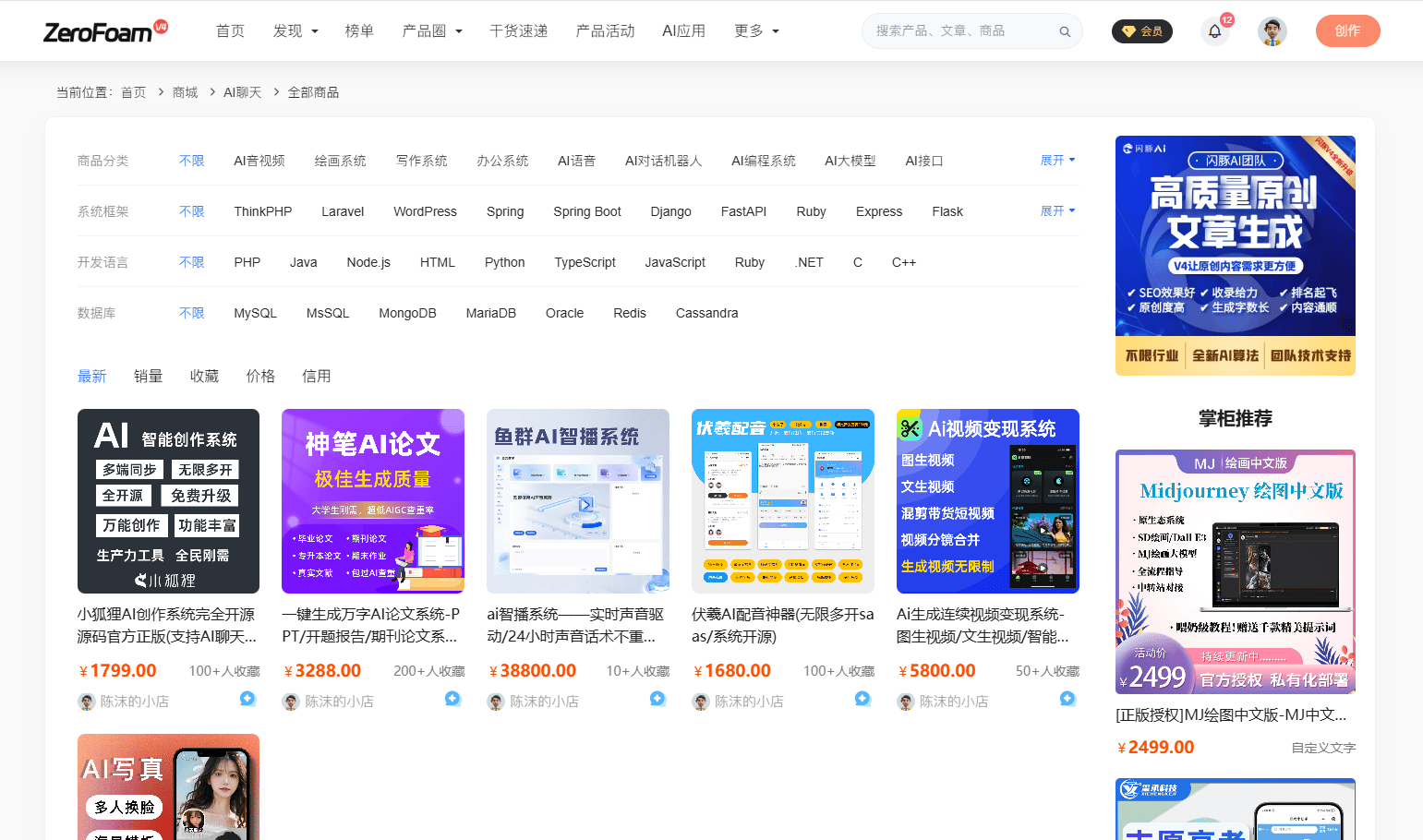
Task: Open the 更多 dropdown in the navbar
Action: coord(756,30)
